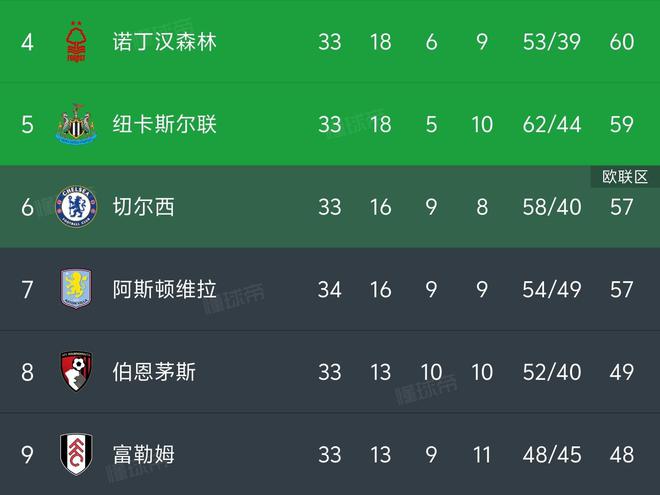Viewport: 660px width, 495px height.
Task: Click the Nottingham Forest club crest
Action: coord(76,42)
